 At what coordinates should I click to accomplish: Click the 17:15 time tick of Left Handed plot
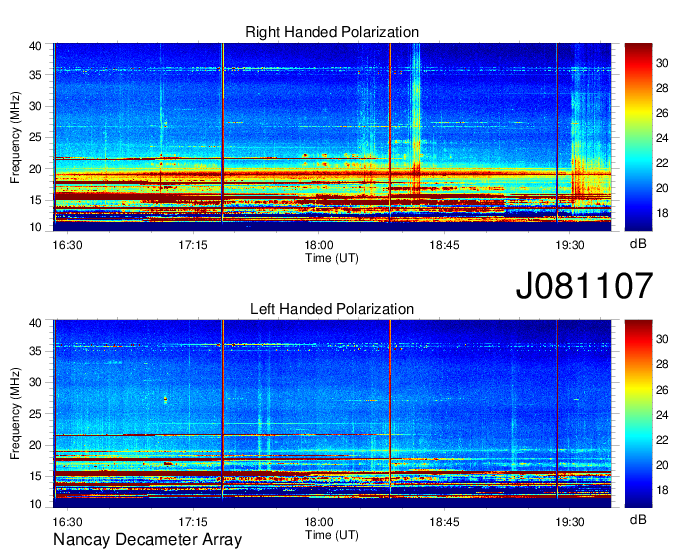click(193, 522)
